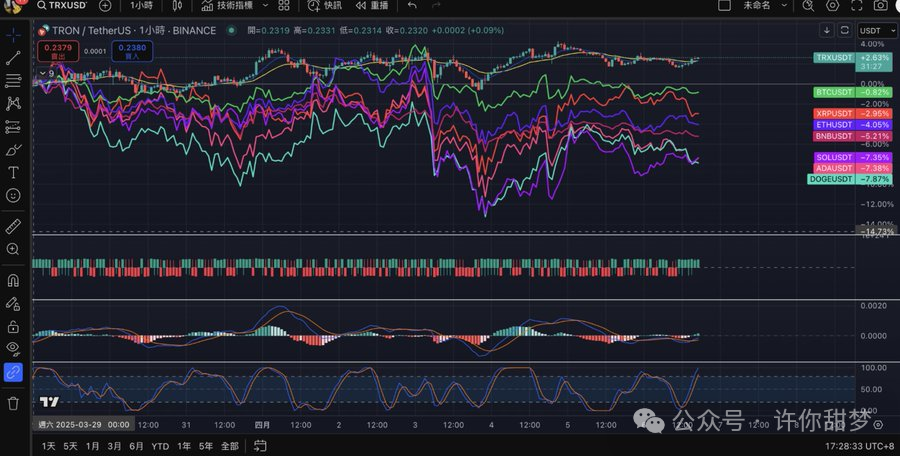Choose the chart layout square icon
The image size is (900, 456).
pyautogui.click(x=724, y=5)
